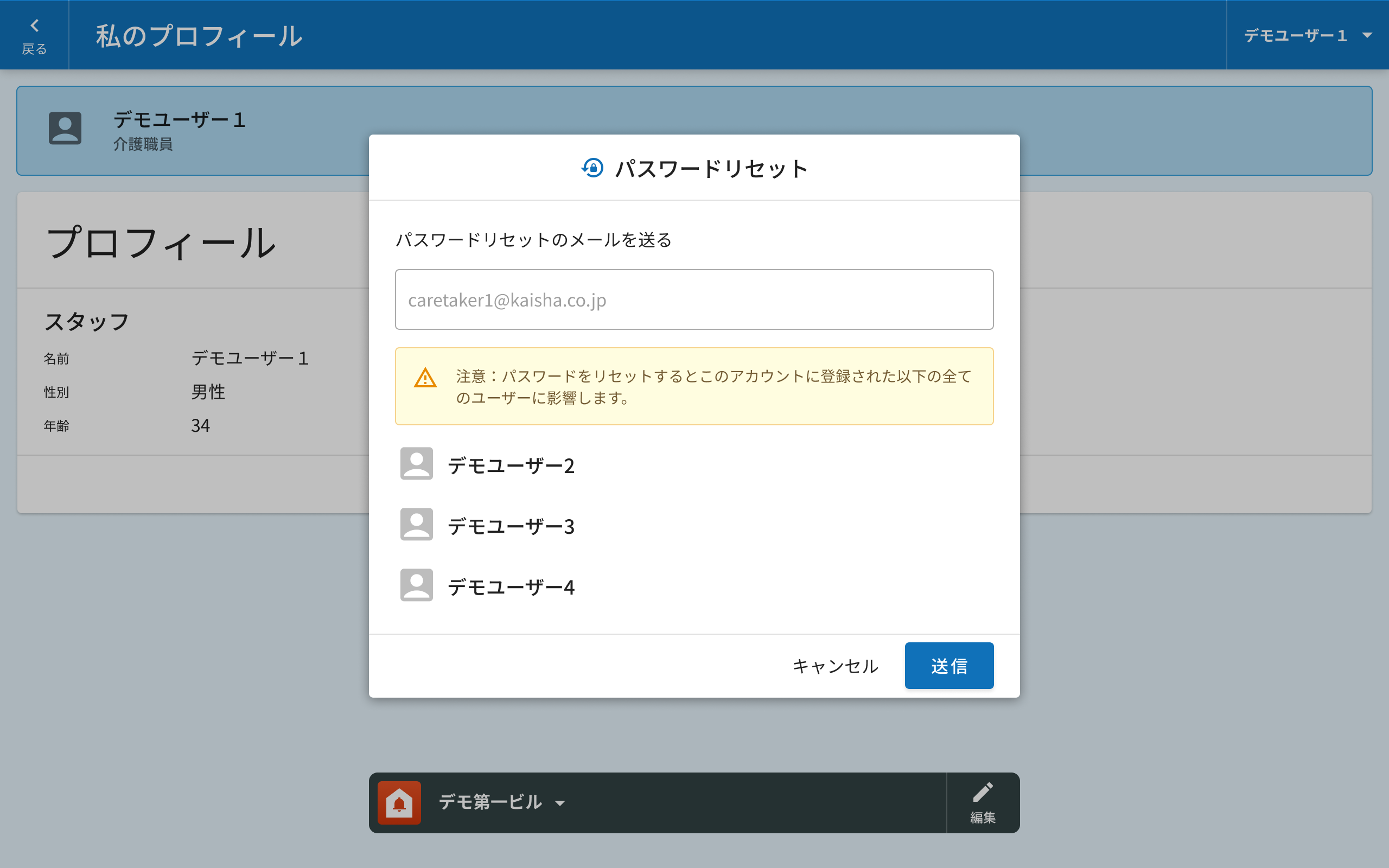Select デモユーザー2 in the affected users list
This screenshot has height=868, width=1389.
click(x=511, y=465)
